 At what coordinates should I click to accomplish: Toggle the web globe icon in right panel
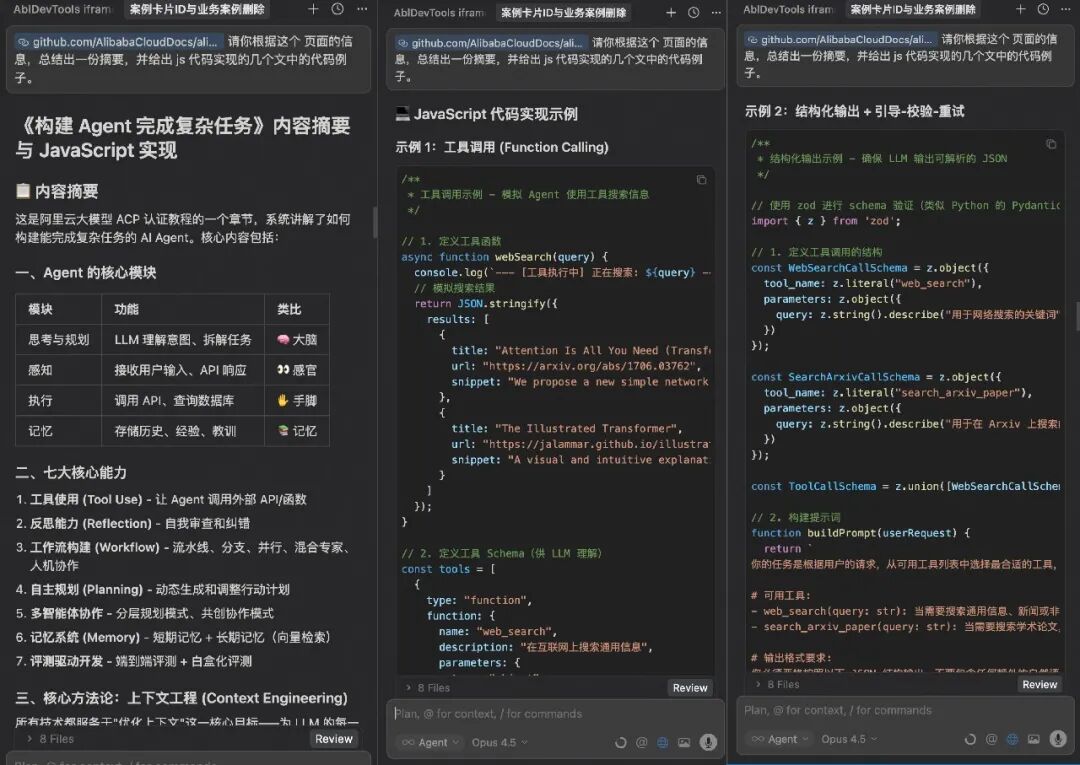1012,739
